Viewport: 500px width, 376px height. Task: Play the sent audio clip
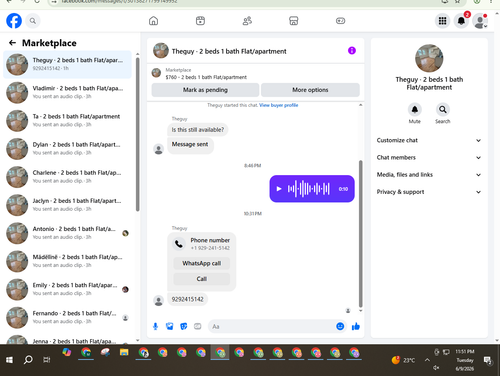279,189
